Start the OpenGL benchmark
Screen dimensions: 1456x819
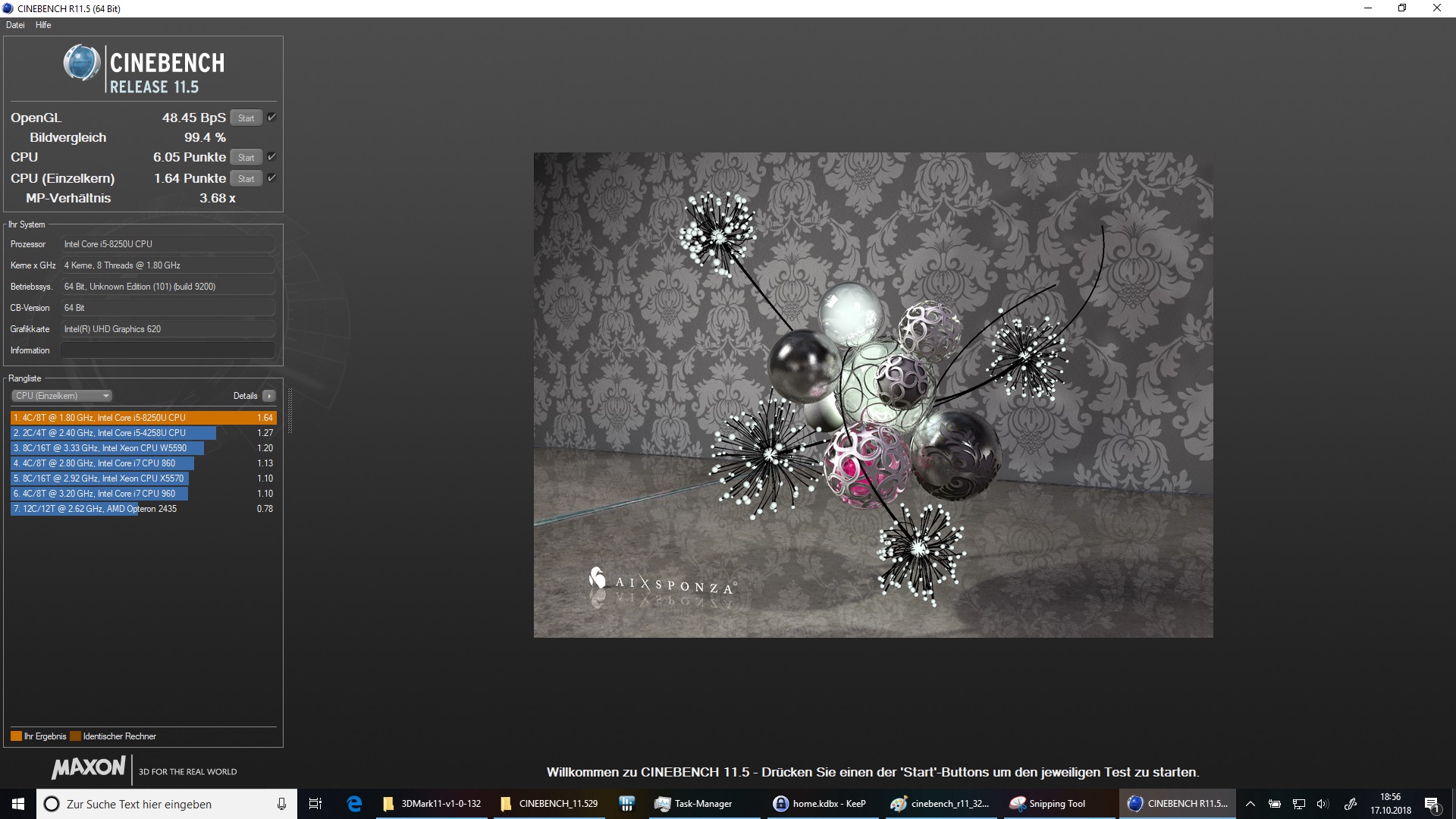246,118
